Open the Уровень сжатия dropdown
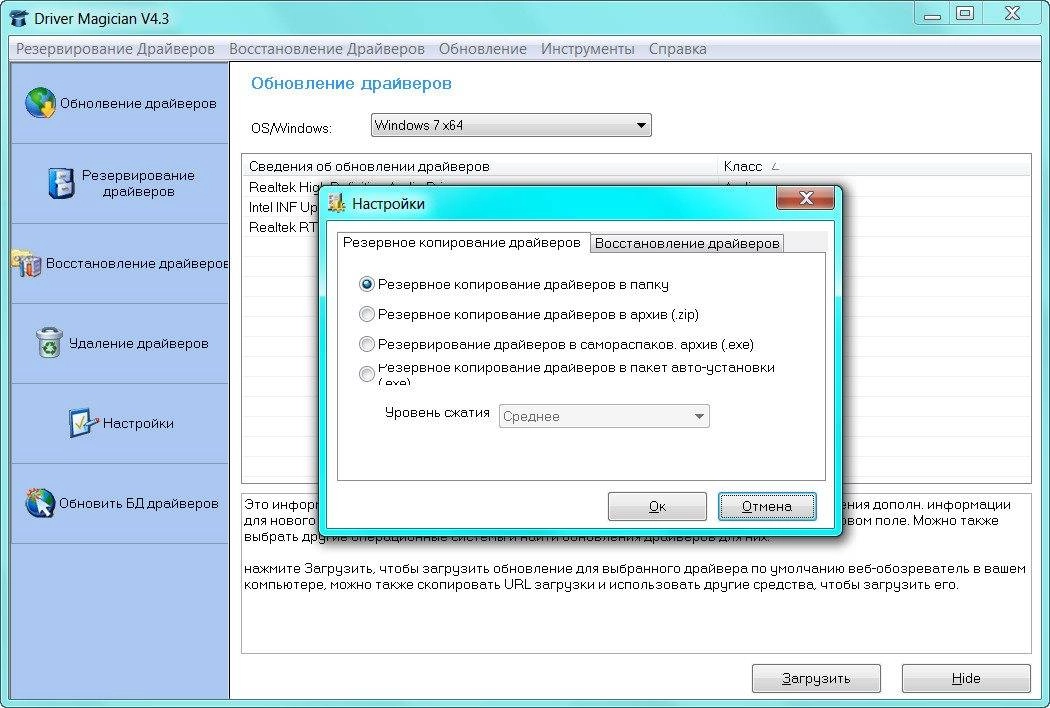The image size is (1050, 708). (x=604, y=416)
